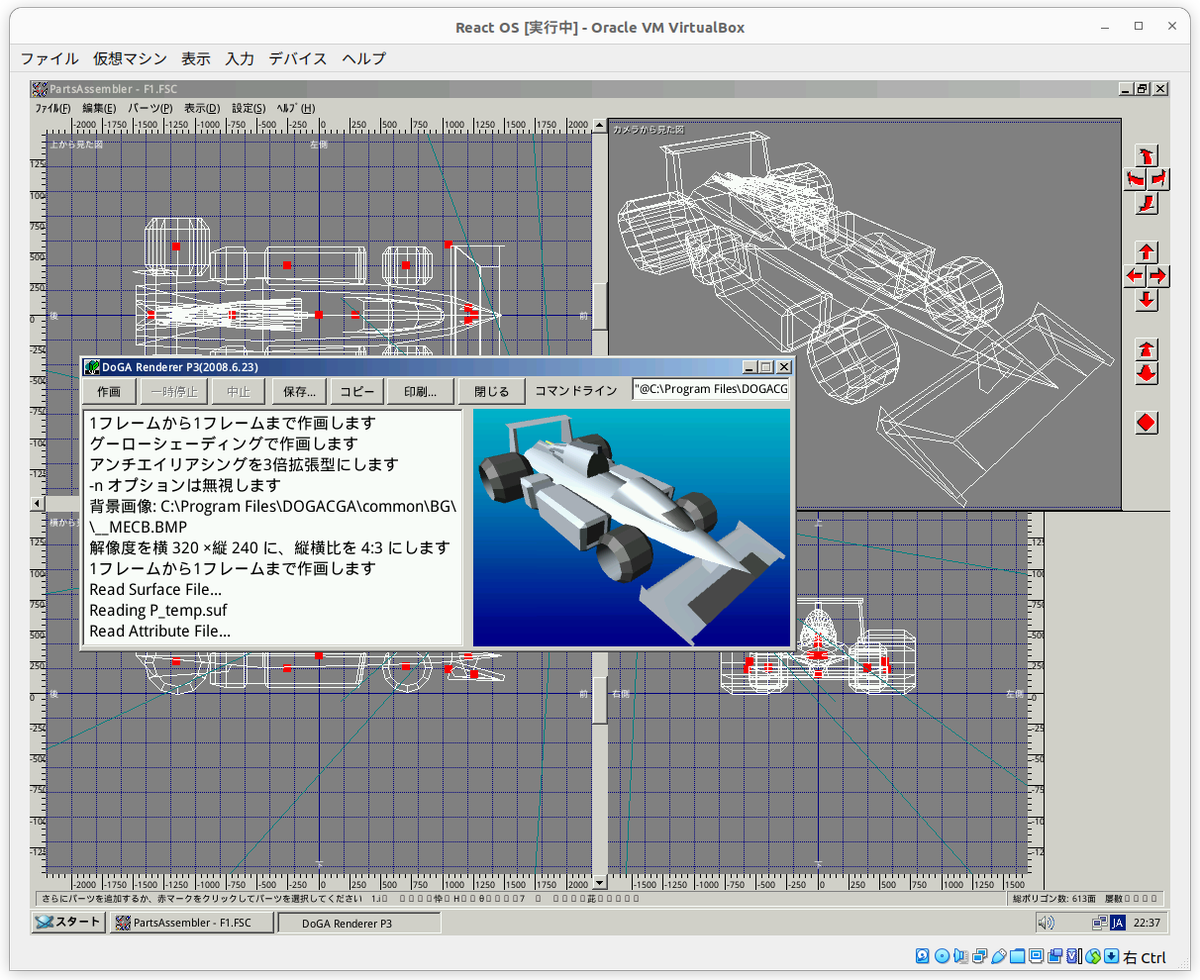Open VirtualBox 仮想マシン menu
The width and height of the screenshot is (1200, 980).
130,59
